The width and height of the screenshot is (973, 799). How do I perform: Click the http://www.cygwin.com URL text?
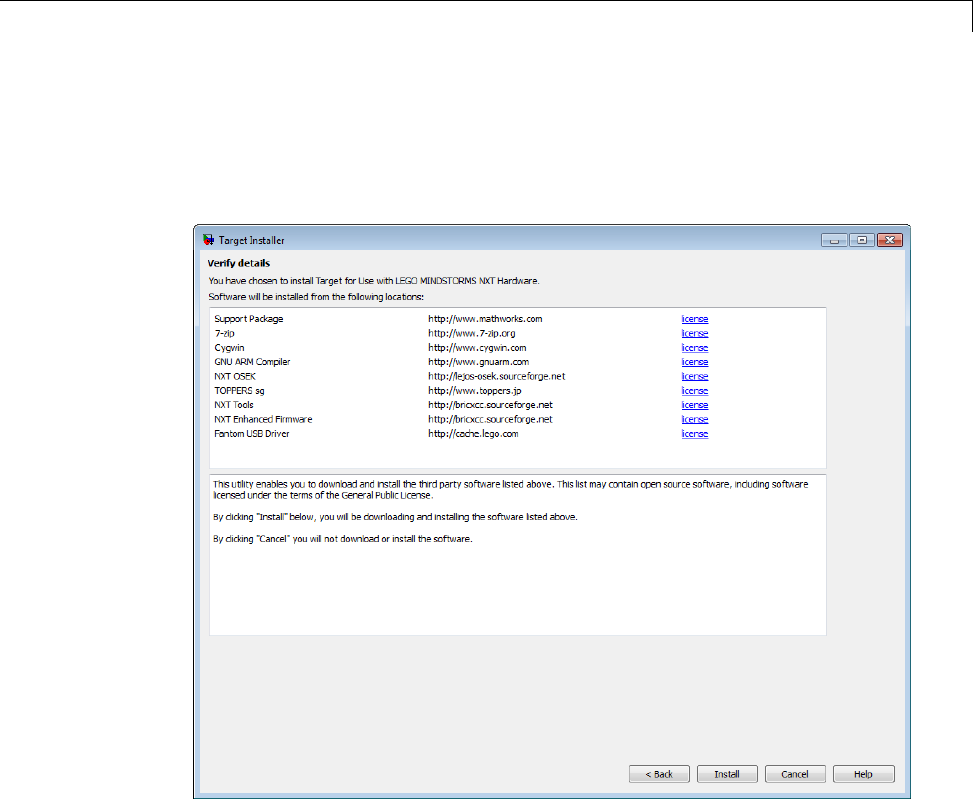(x=477, y=348)
